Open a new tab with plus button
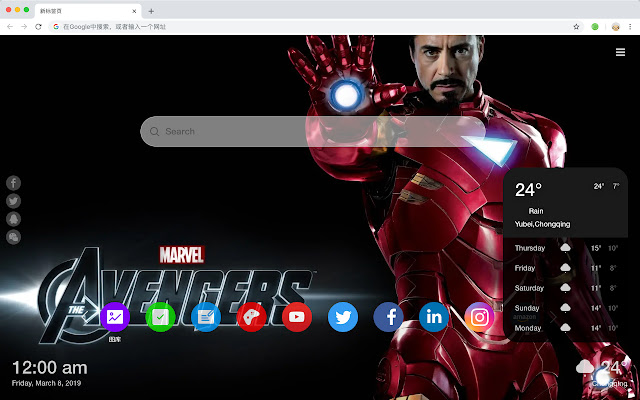This screenshot has height=400, width=640. (151, 11)
